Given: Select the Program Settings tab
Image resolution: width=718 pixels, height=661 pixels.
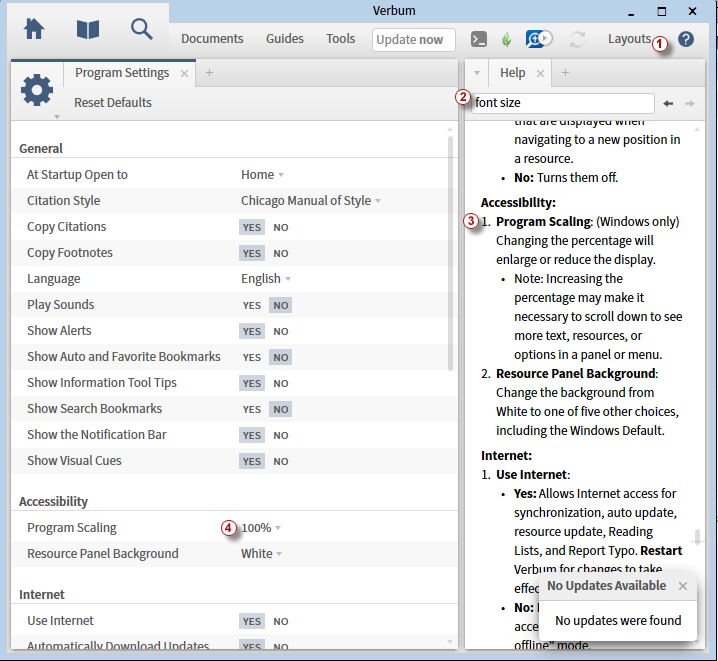Looking at the screenshot, I should click(x=122, y=73).
